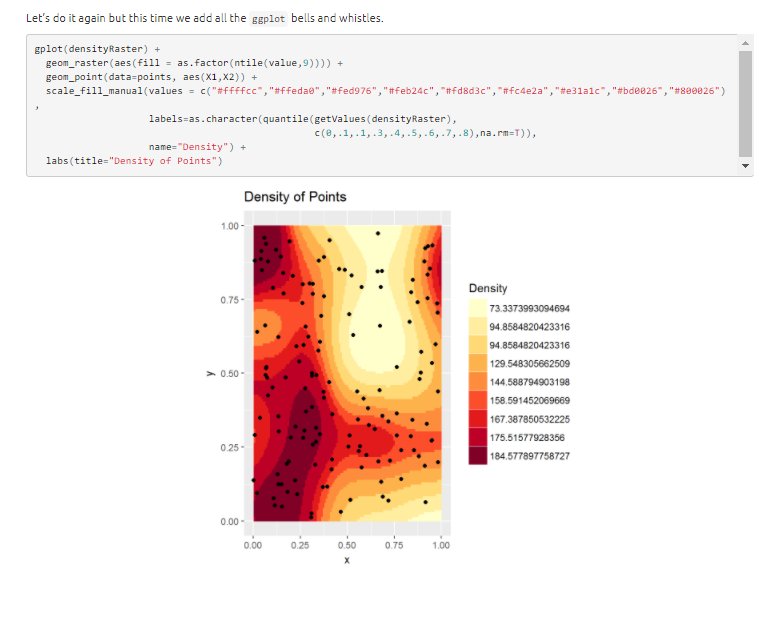
Task: Click the y-axis tick label 0.75
Action: pos(229,300)
